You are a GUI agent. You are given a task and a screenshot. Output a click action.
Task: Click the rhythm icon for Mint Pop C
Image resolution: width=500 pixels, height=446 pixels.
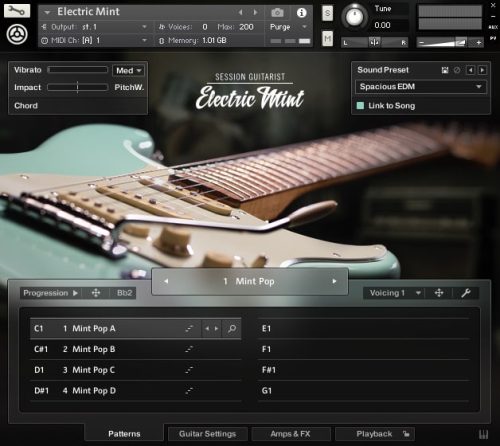tap(189, 370)
